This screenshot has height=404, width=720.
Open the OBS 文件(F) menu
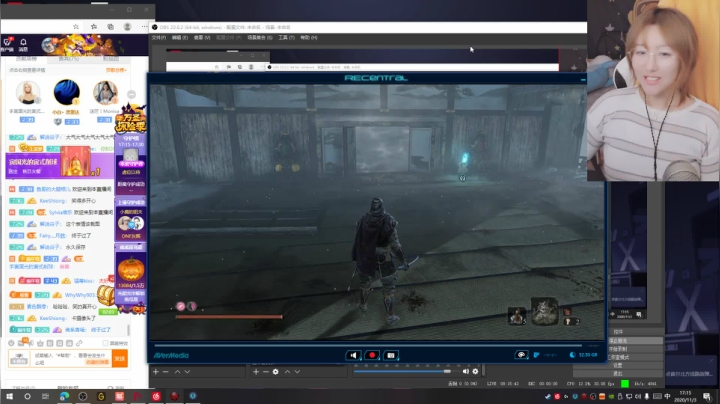pyautogui.click(x=158, y=38)
